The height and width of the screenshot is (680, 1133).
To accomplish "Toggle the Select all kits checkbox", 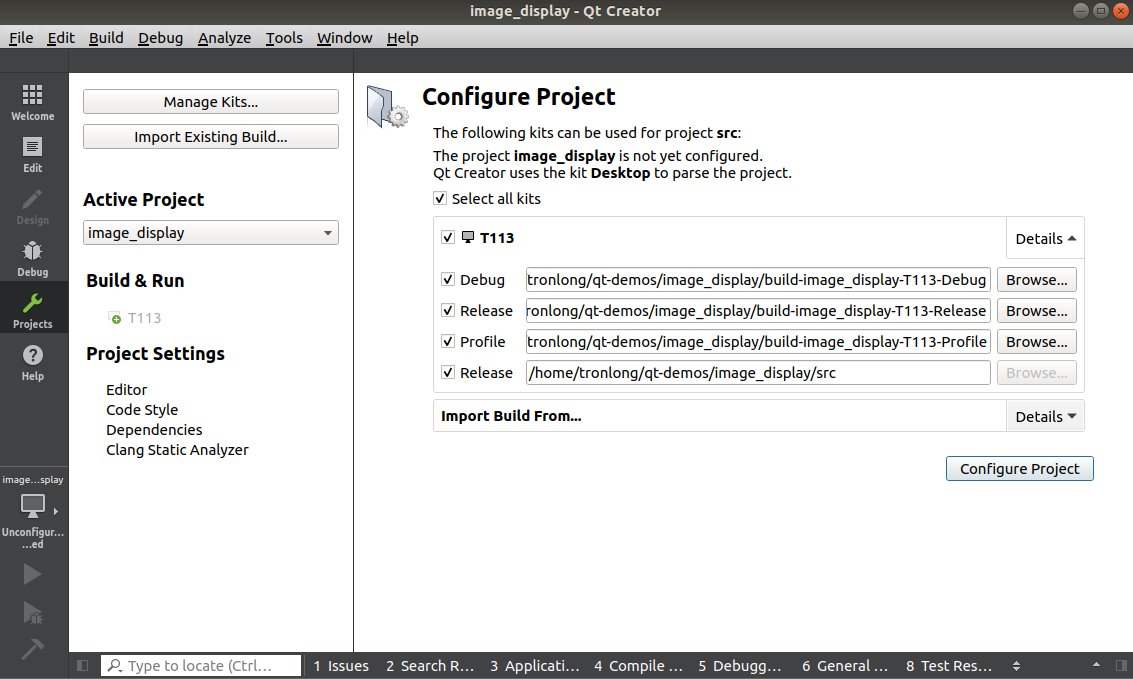I will 439,198.
